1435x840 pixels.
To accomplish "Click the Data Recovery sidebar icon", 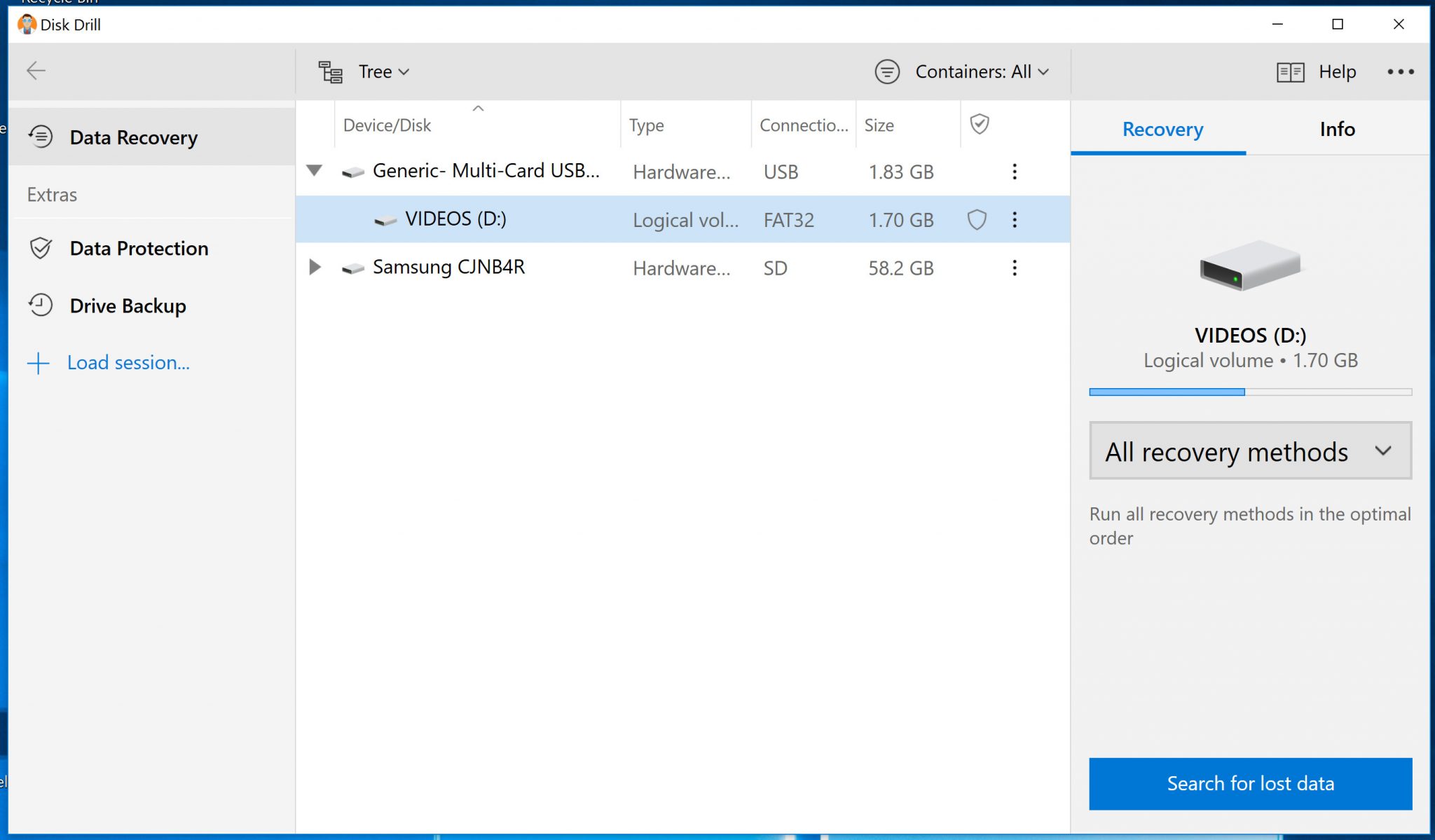I will (x=41, y=136).
